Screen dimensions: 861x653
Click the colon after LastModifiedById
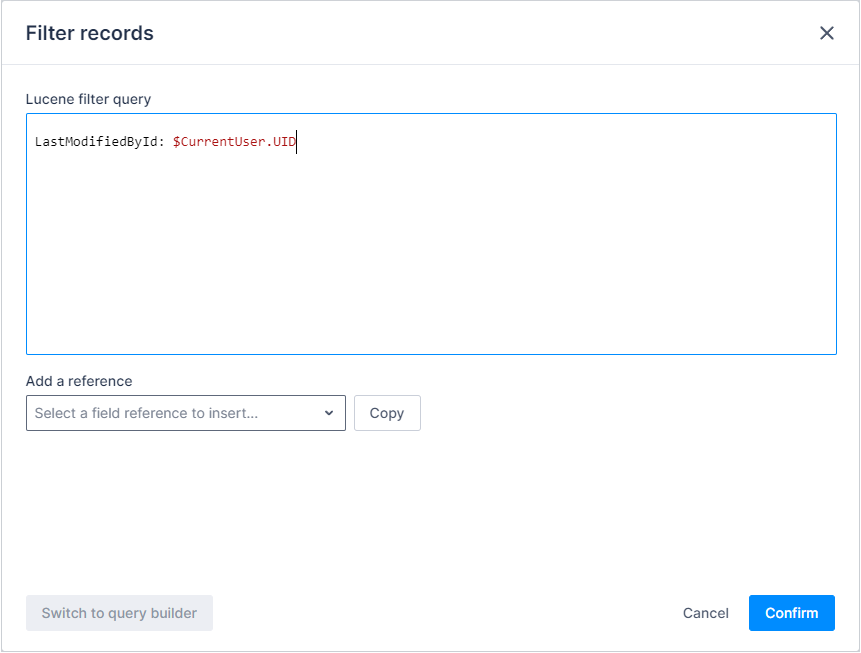(160, 143)
